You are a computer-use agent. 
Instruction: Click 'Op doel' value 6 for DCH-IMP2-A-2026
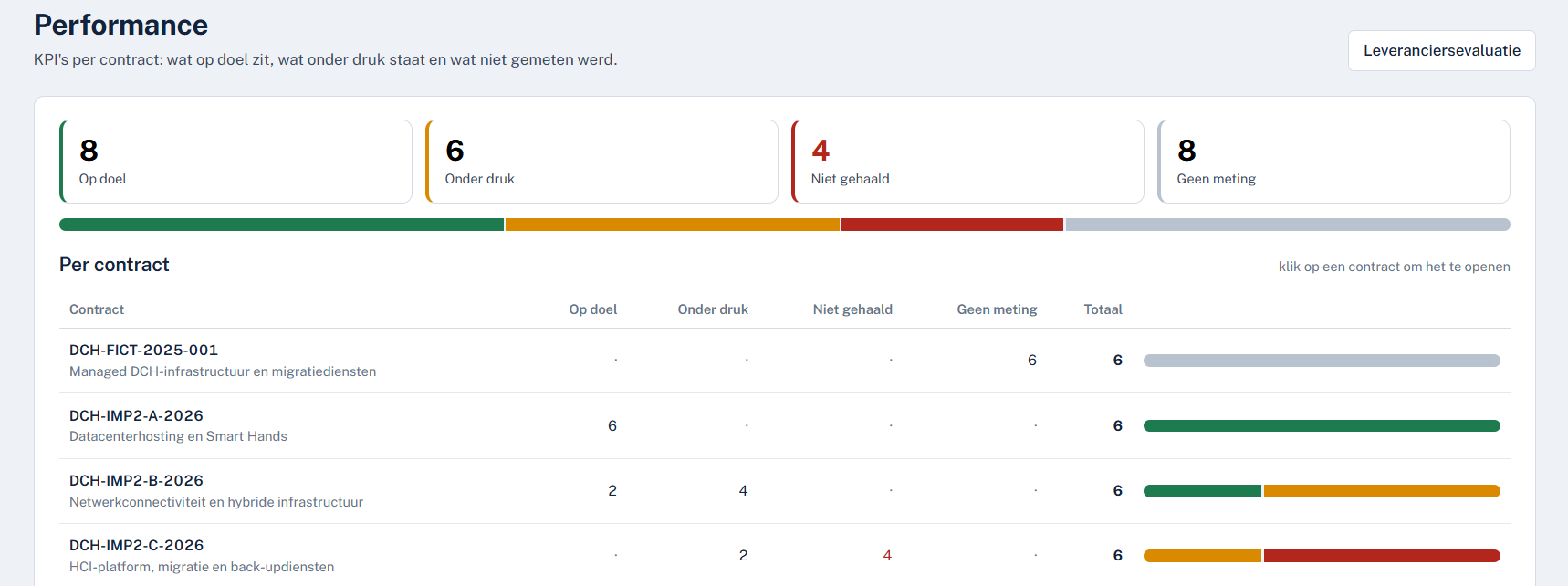click(x=612, y=426)
